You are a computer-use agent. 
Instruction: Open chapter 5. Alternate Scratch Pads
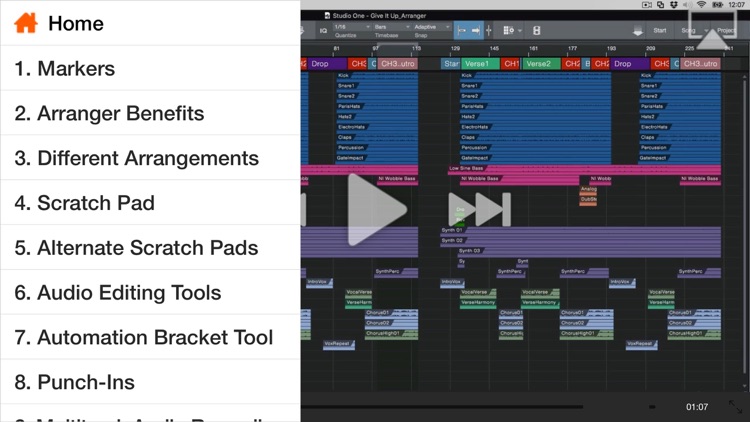coord(150,248)
